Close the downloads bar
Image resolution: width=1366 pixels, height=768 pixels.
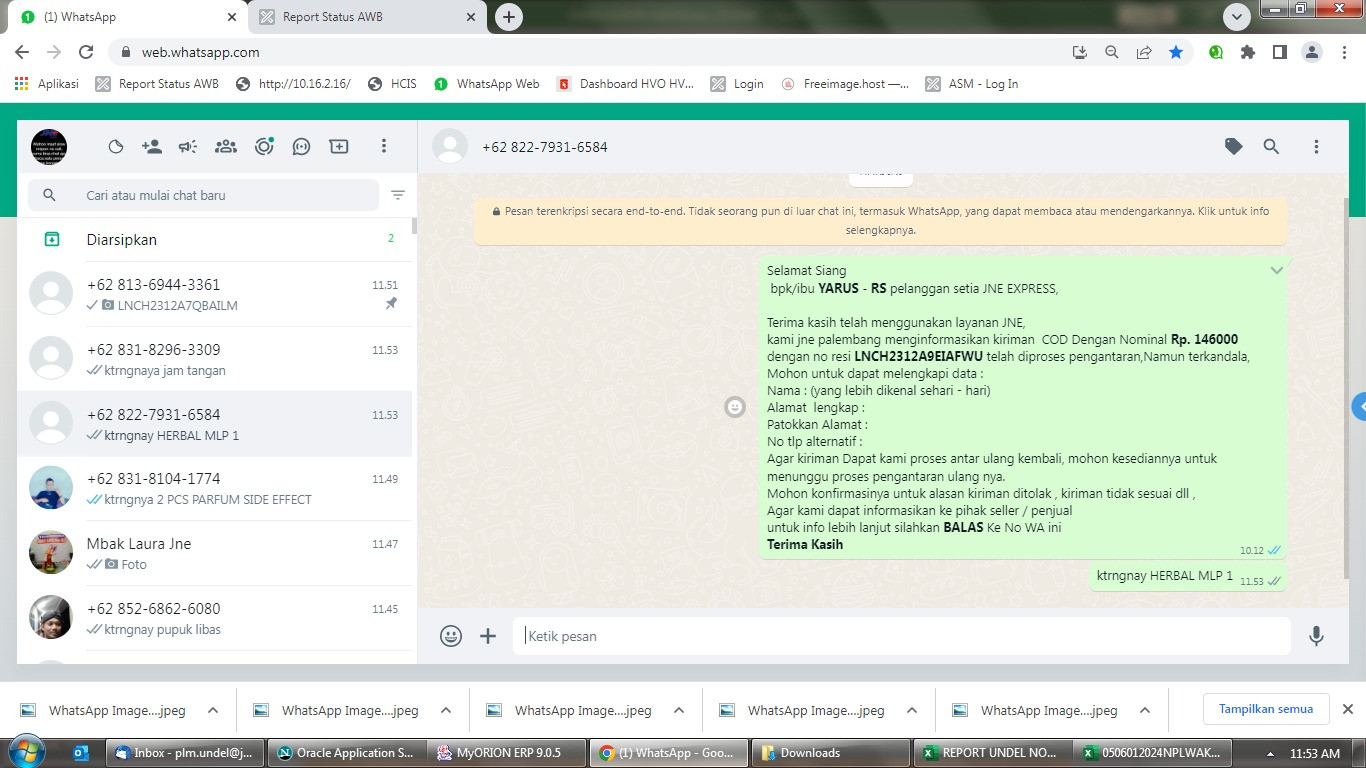tap(1348, 709)
